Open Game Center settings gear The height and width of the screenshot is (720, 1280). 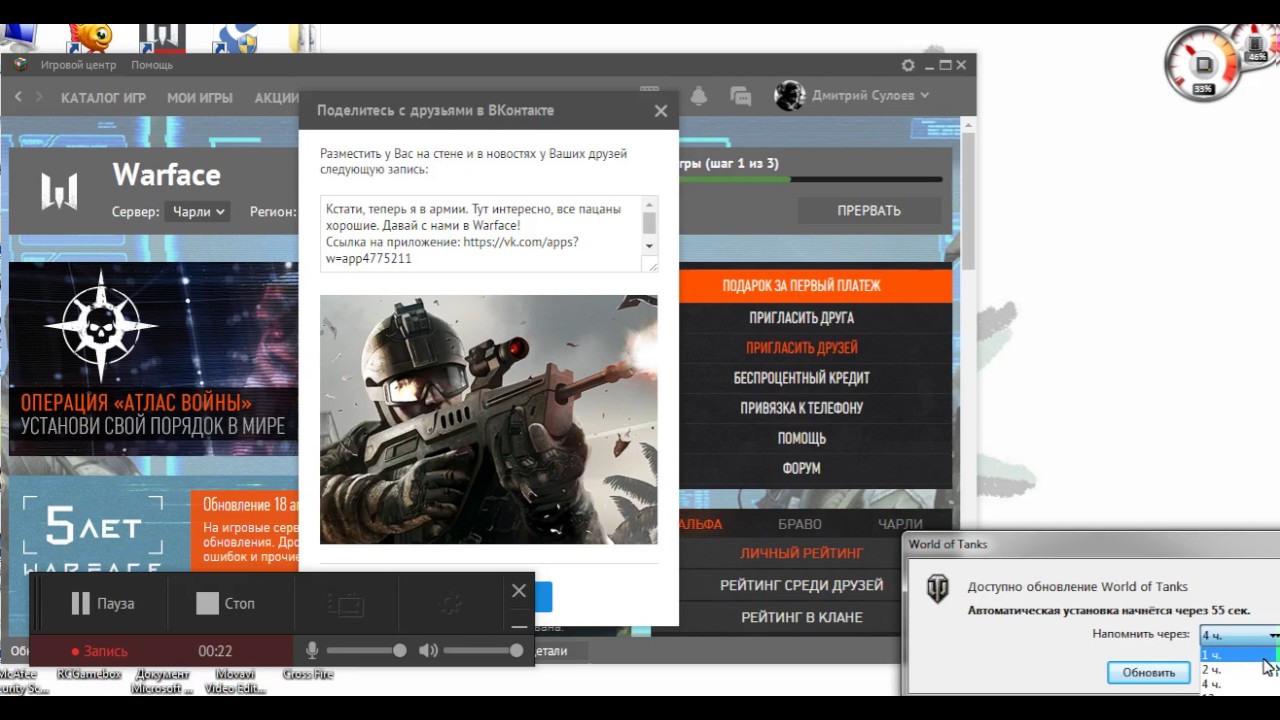(x=908, y=65)
